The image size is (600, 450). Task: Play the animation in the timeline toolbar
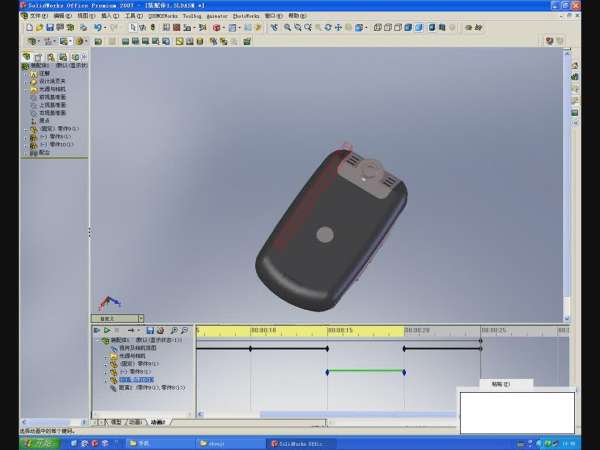click(106, 330)
